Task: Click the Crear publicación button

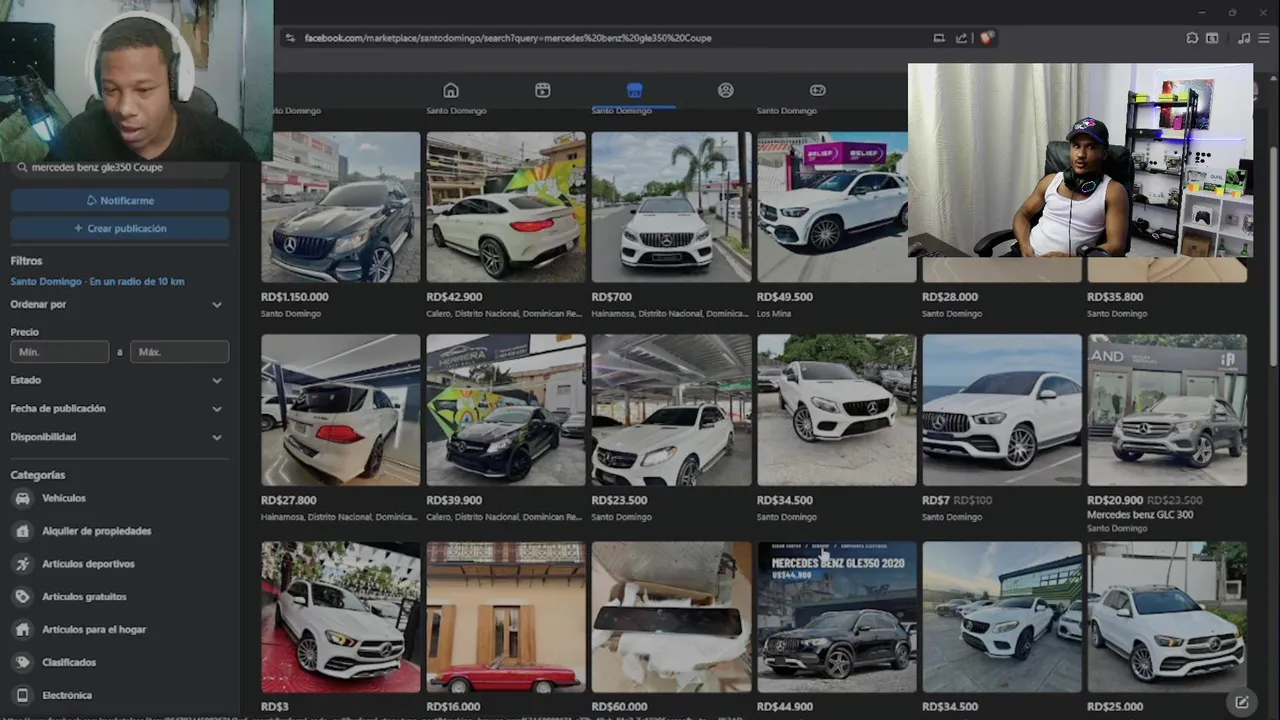Action: [120, 228]
